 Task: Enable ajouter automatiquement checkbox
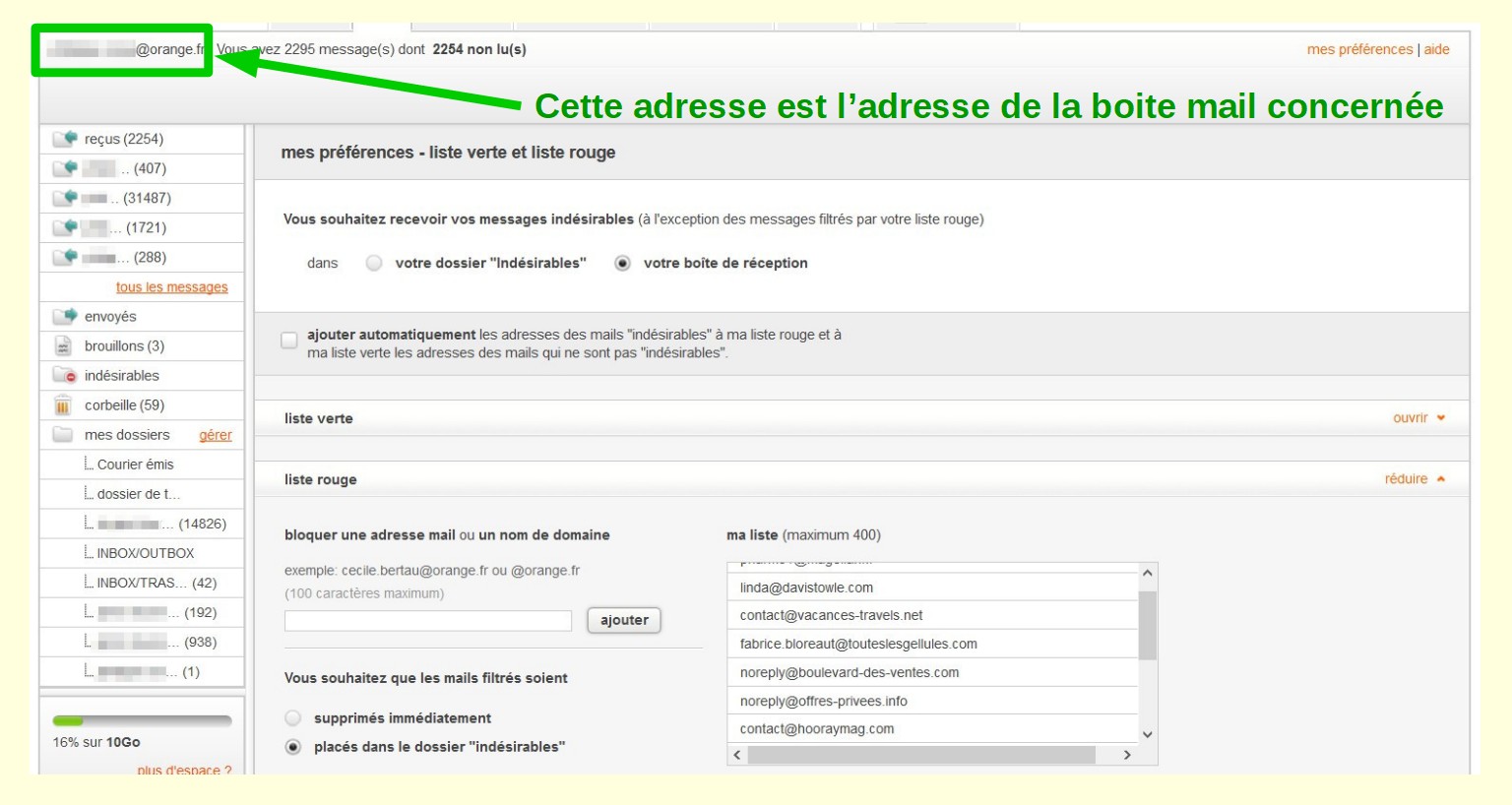point(289,341)
